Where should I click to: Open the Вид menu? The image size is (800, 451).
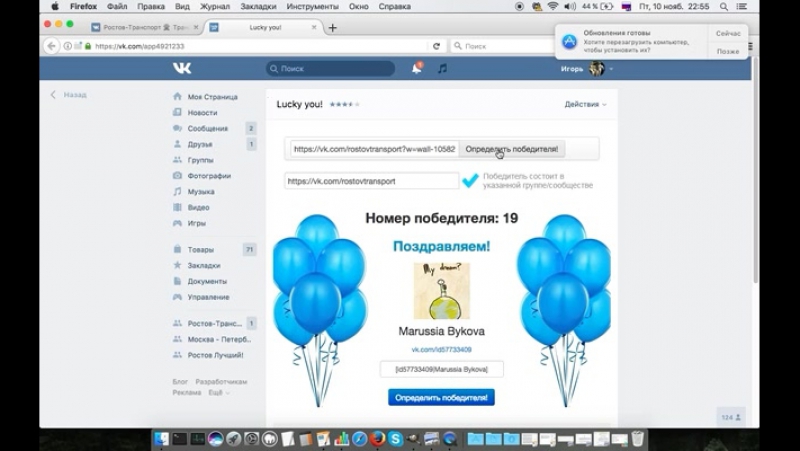click(x=182, y=7)
